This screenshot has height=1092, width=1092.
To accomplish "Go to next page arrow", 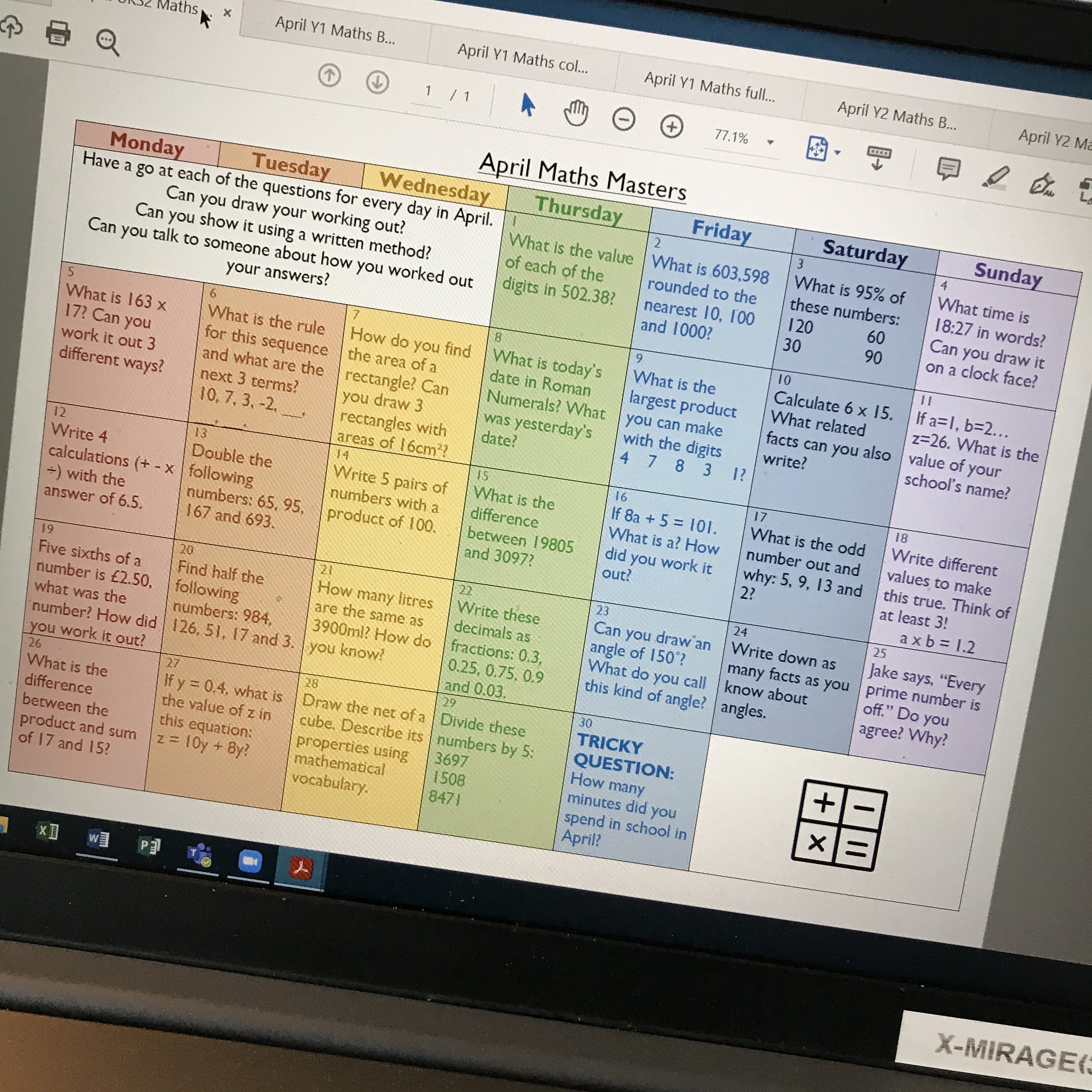I will (377, 83).
